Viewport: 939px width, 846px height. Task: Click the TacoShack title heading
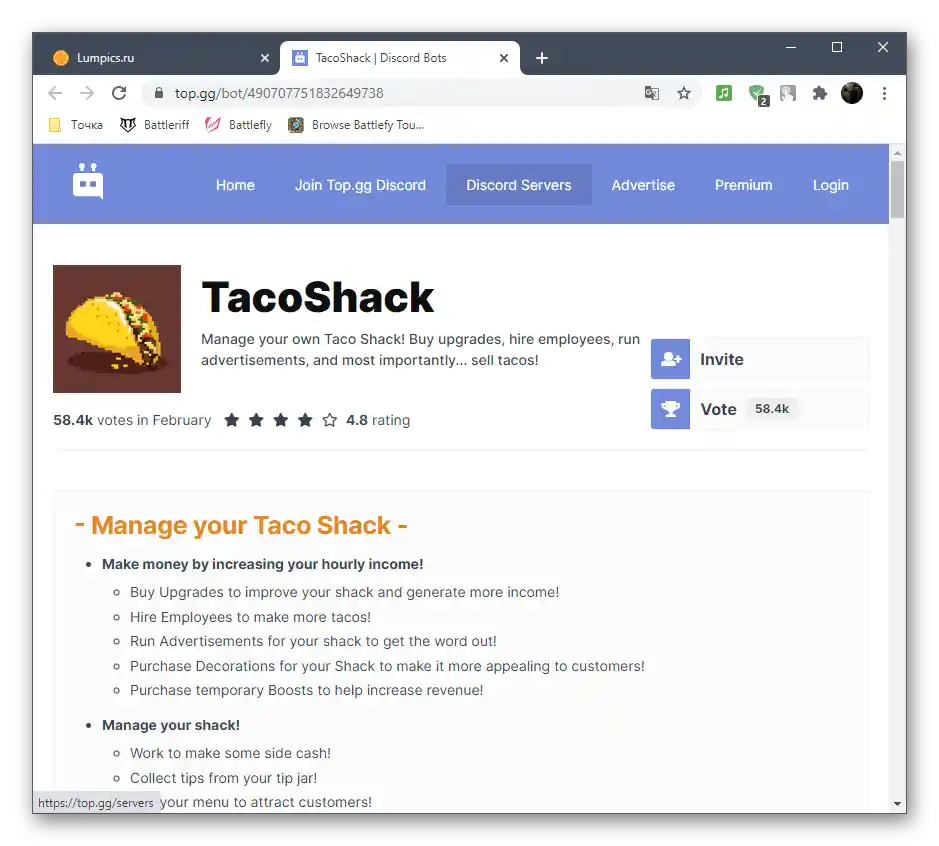point(317,297)
